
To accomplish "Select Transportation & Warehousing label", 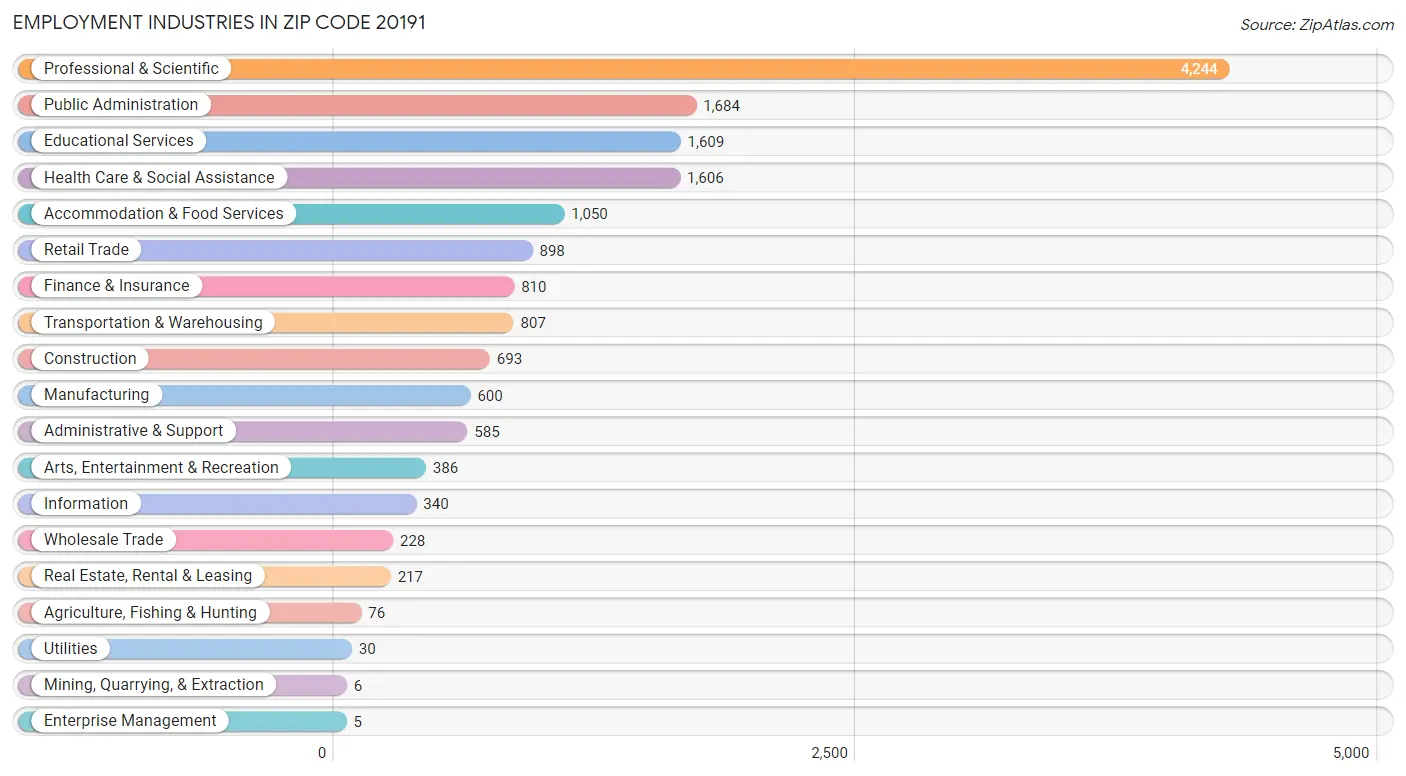I will (x=153, y=323).
